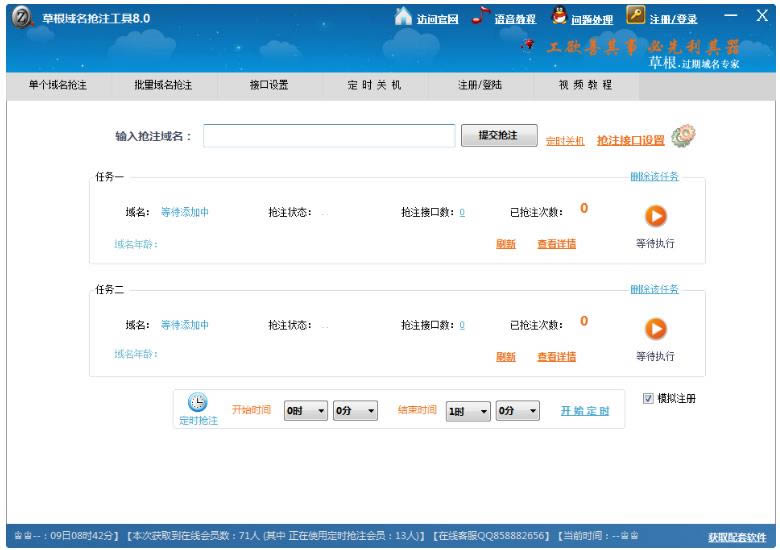Image resolution: width=780 pixels, height=550 pixels.
Task: Click the 问题处理 QQ penguin icon
Action: pyautogui.click(x=558, y=16)
